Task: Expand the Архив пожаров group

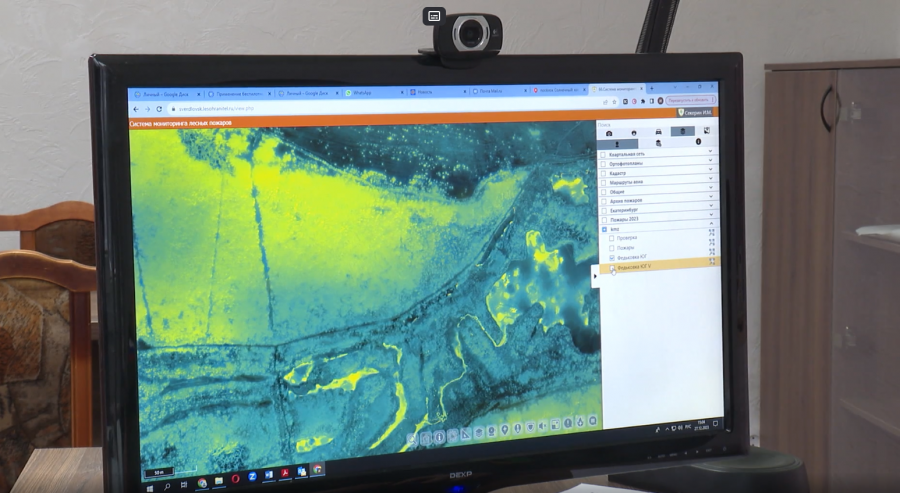Action: (711, 200)
